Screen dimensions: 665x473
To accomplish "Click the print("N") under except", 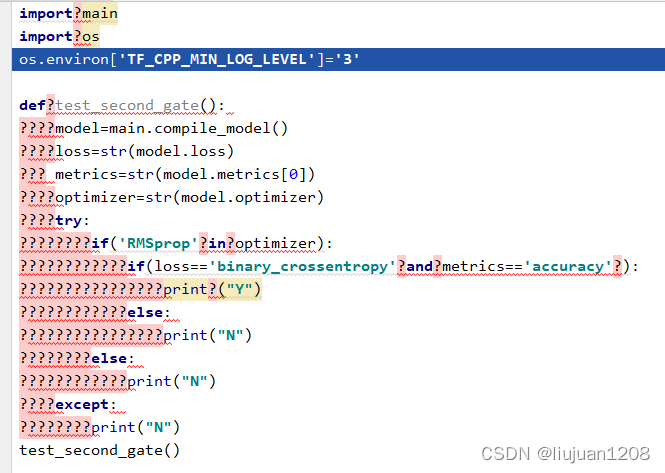I will (135, 427).
